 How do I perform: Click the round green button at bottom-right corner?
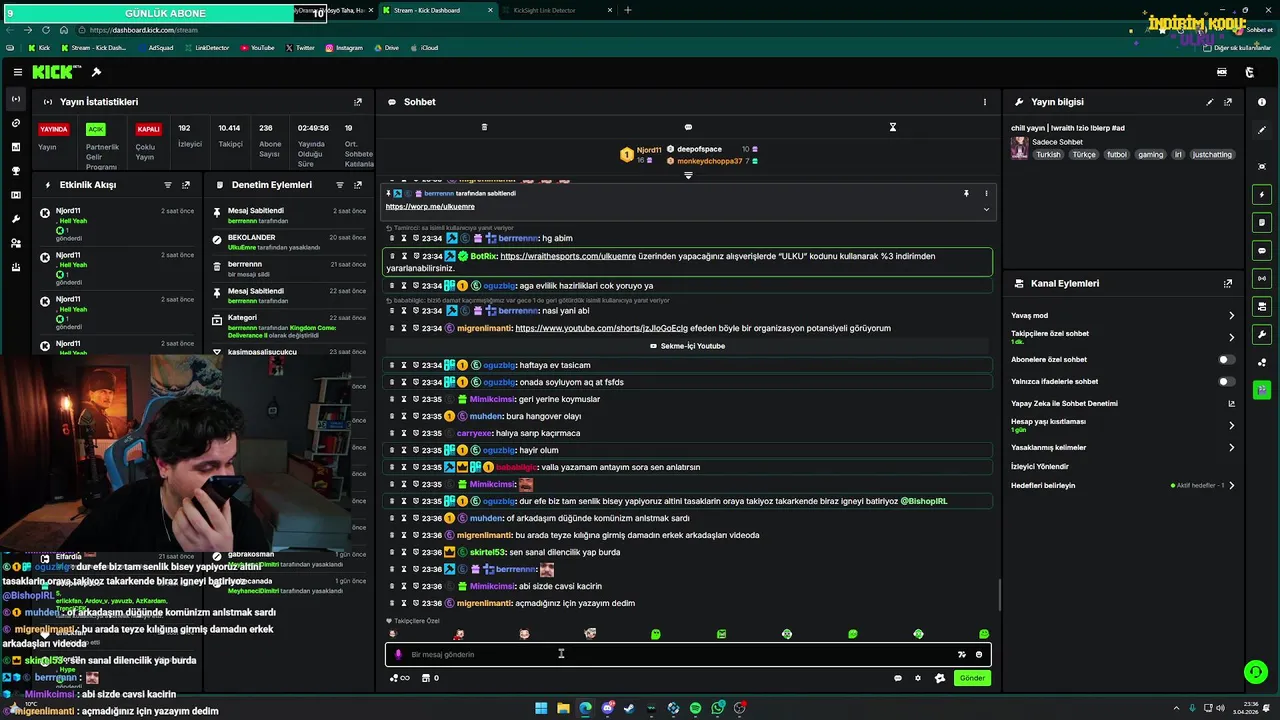point(1255,672)
